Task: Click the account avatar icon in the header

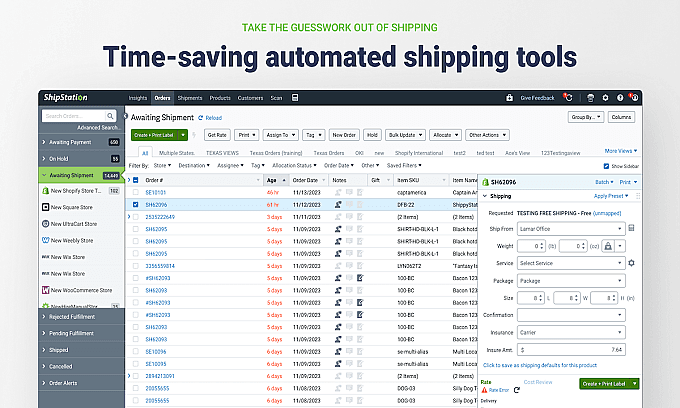Action: pos(634,98)
